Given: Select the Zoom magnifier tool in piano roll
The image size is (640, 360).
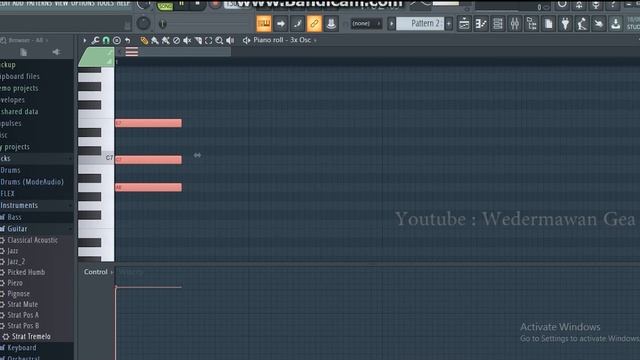Looking at the screenshot, I should click(219, 40).
